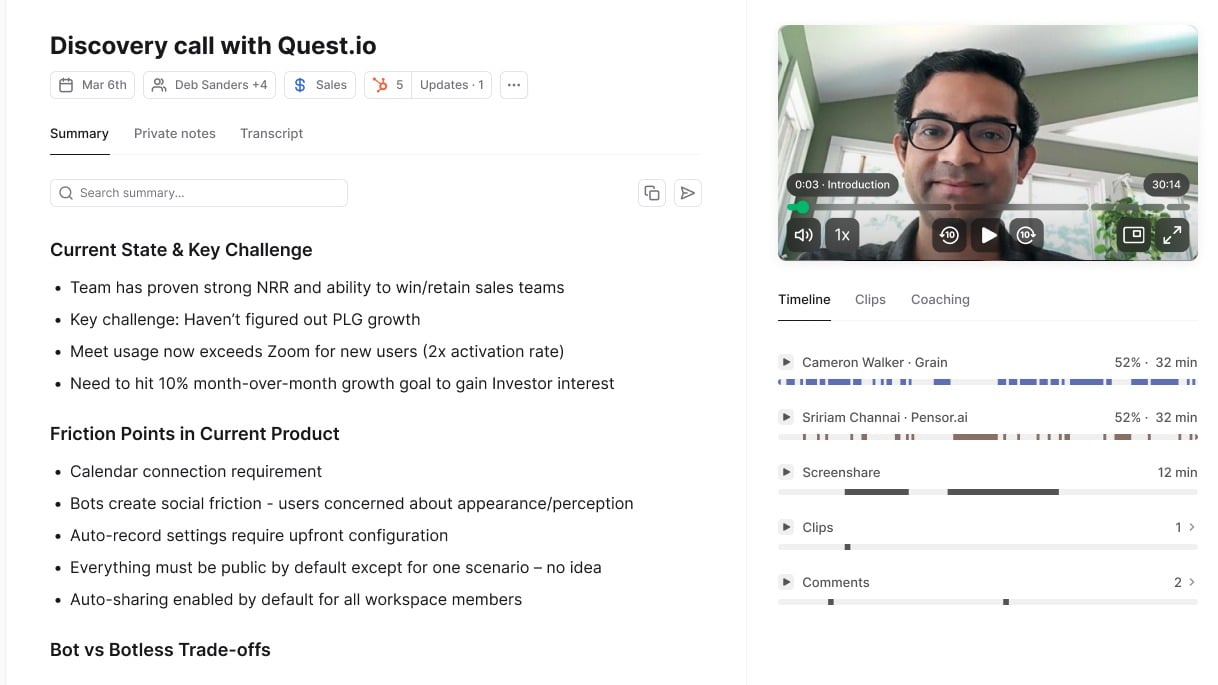Click the Search summary input field
1218x685 pixels.
199,193
